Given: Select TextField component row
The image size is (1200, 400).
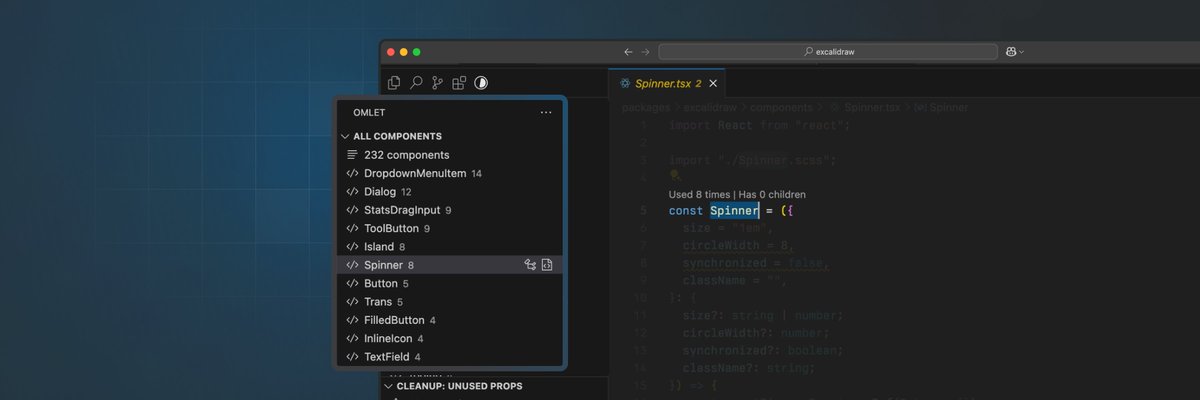Looking at the screenshot, I should (x=449, y=357).
